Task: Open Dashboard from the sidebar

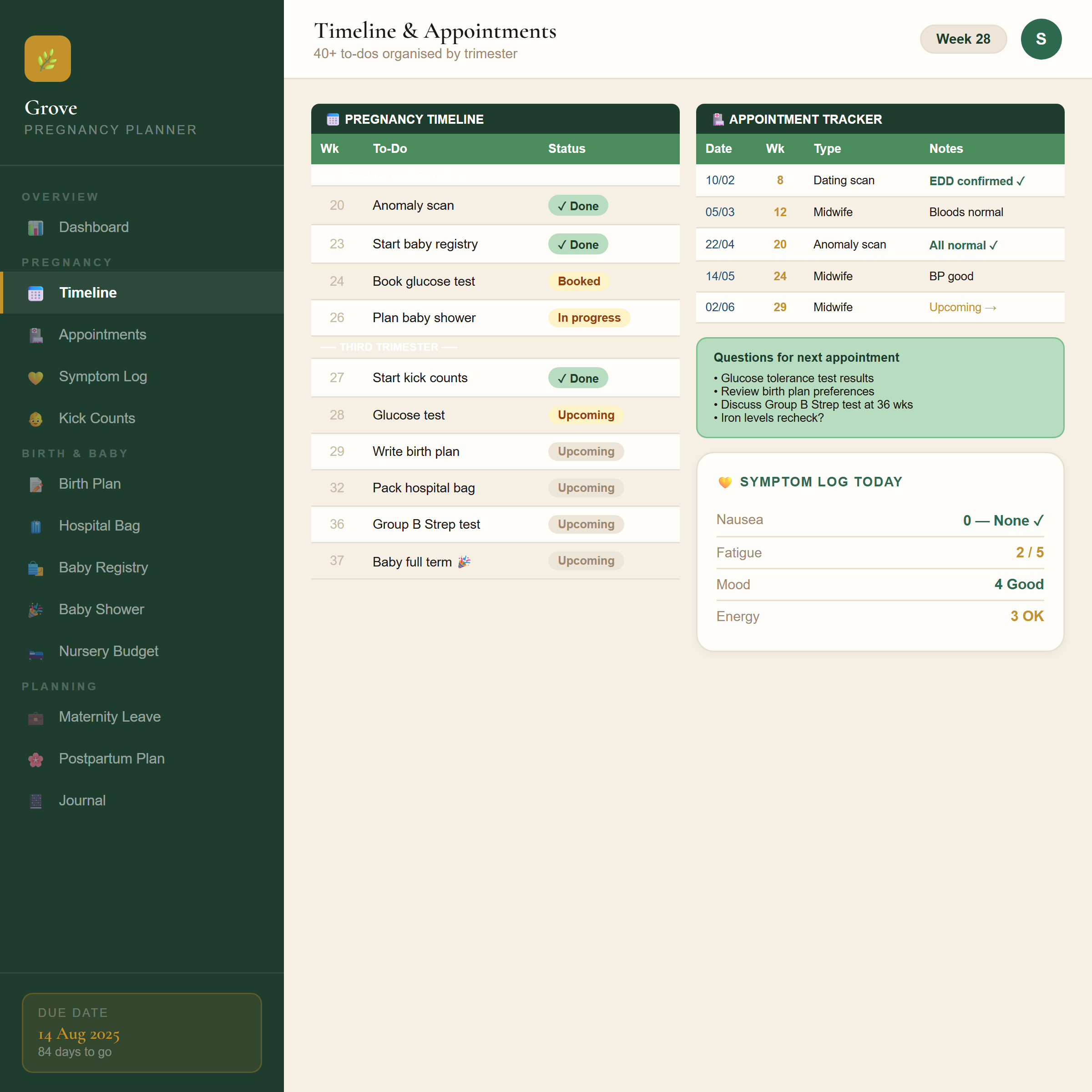Action: click(x=142, y=227)
